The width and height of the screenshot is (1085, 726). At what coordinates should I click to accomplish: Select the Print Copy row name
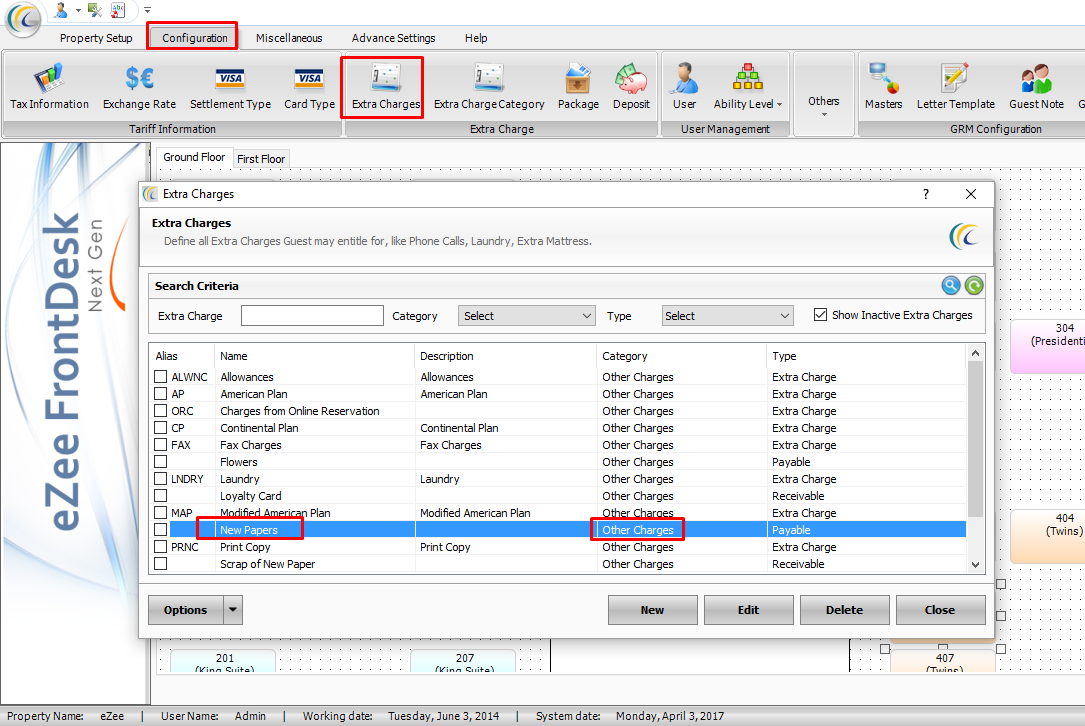point(245,547)
